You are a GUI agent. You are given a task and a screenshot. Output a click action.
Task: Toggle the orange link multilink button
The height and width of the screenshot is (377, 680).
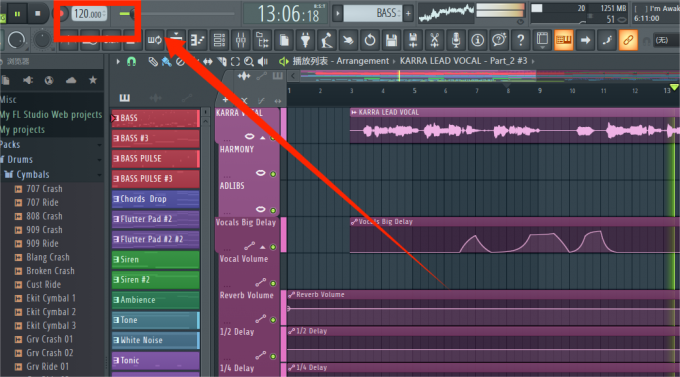pyautogui.click(x=628, y=41)
